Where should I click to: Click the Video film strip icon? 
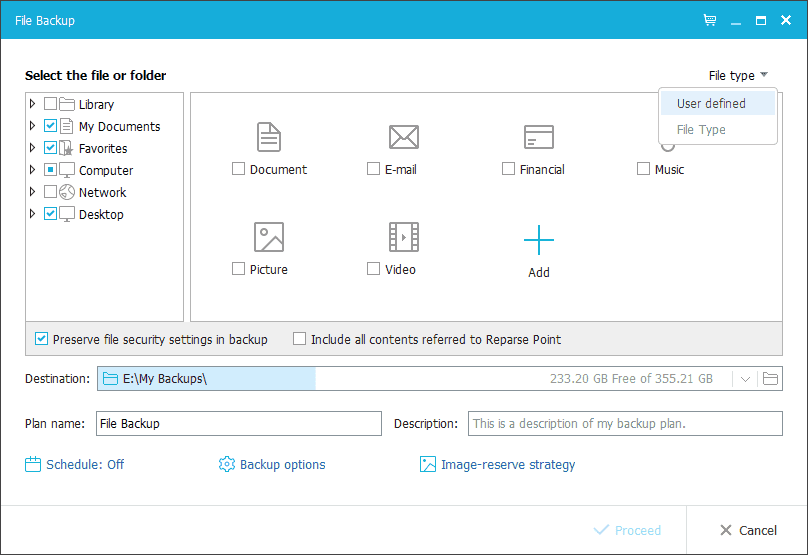(403, 237)
